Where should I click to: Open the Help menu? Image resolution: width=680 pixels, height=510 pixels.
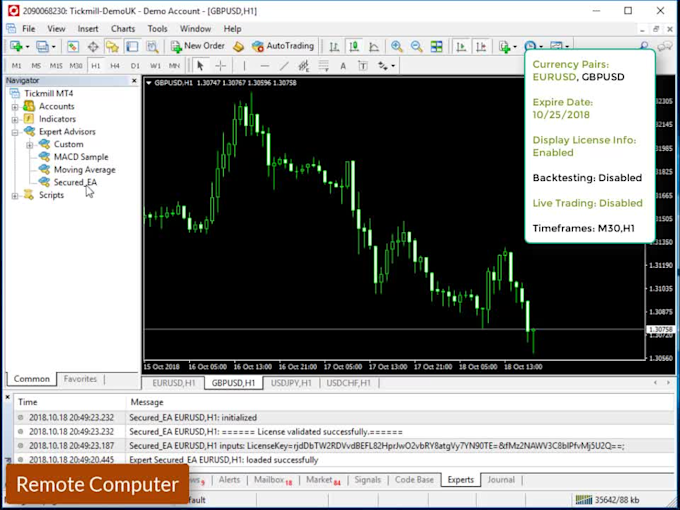click(x=232, y=29)
